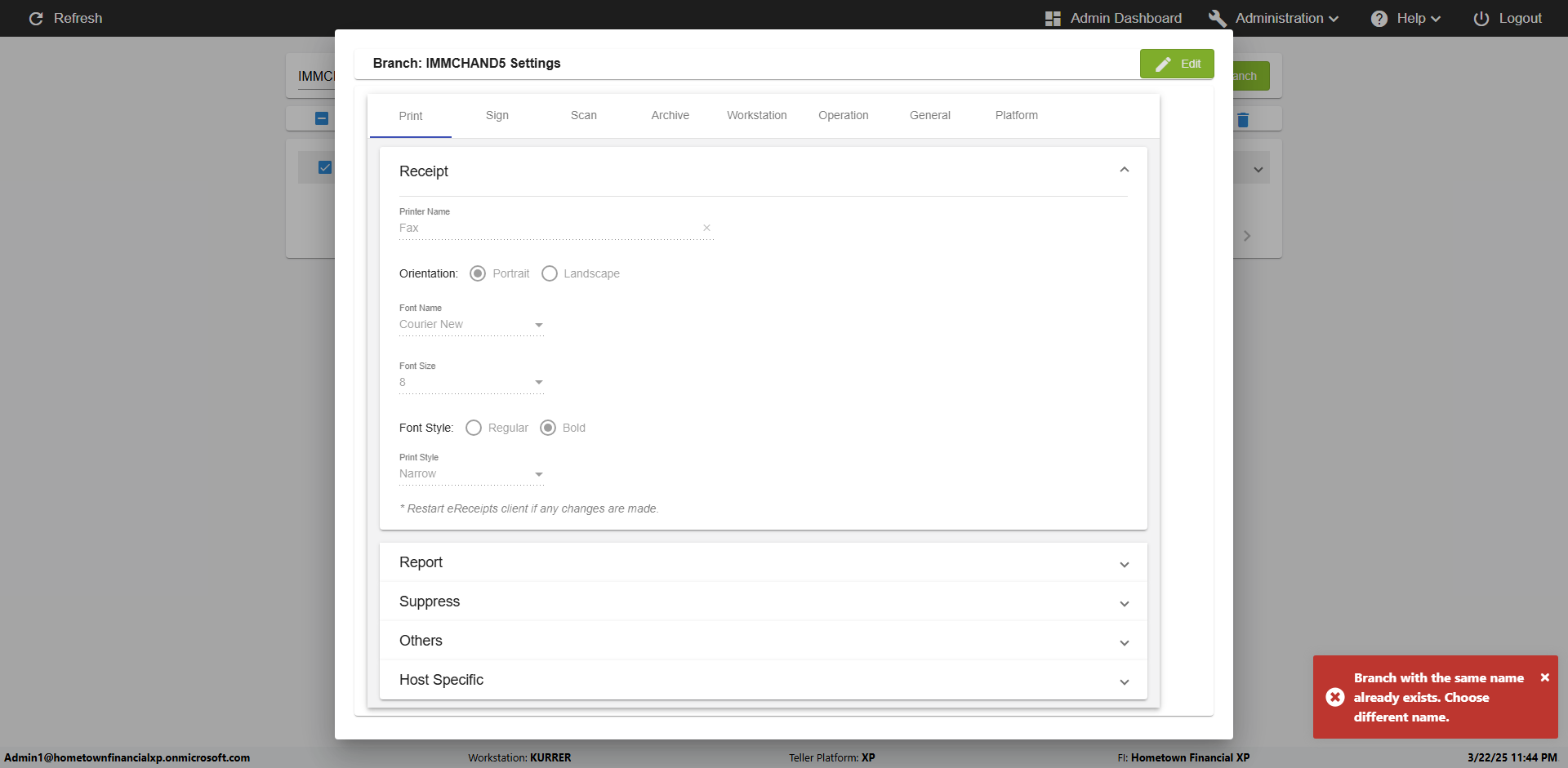The image size is (1568, 768).
Task: Switch to the Sign tab
Action: [497, 115]
